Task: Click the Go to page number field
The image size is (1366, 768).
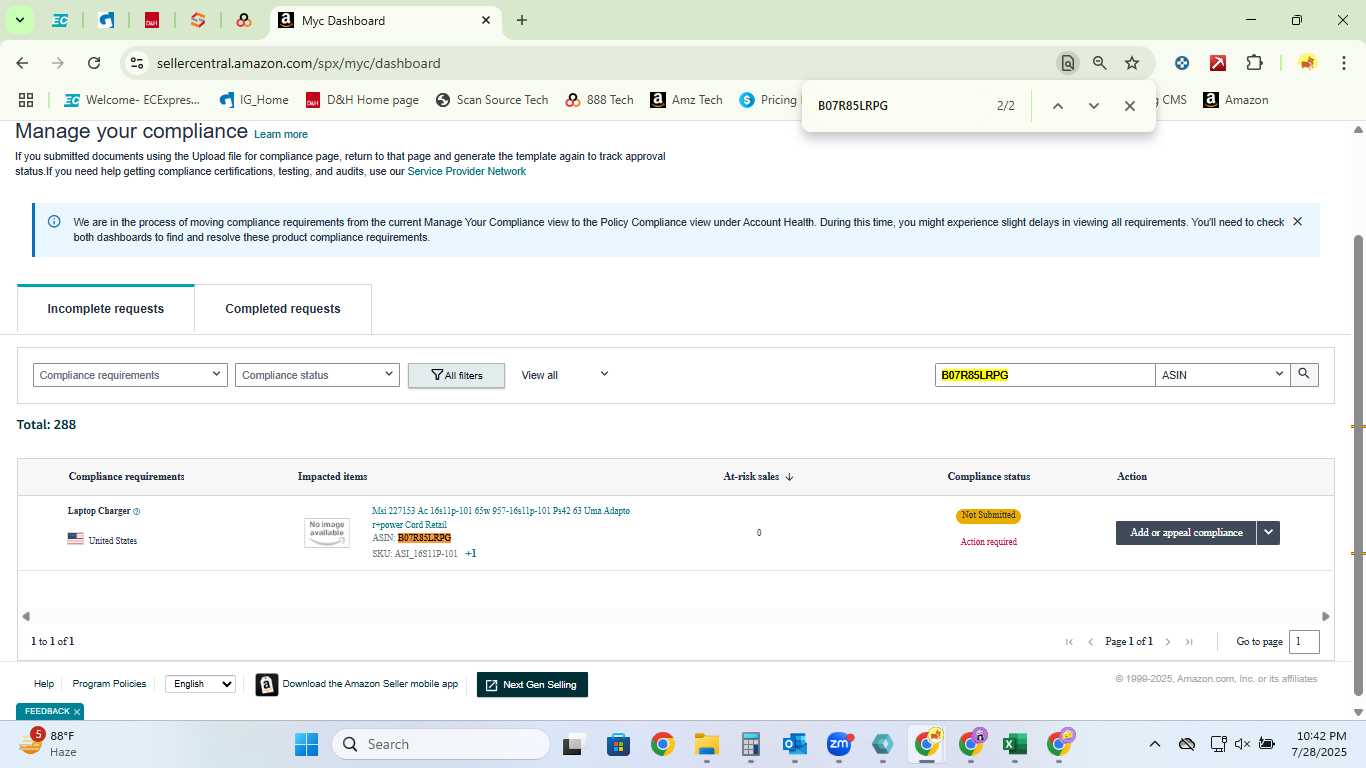Action: 1304,641
